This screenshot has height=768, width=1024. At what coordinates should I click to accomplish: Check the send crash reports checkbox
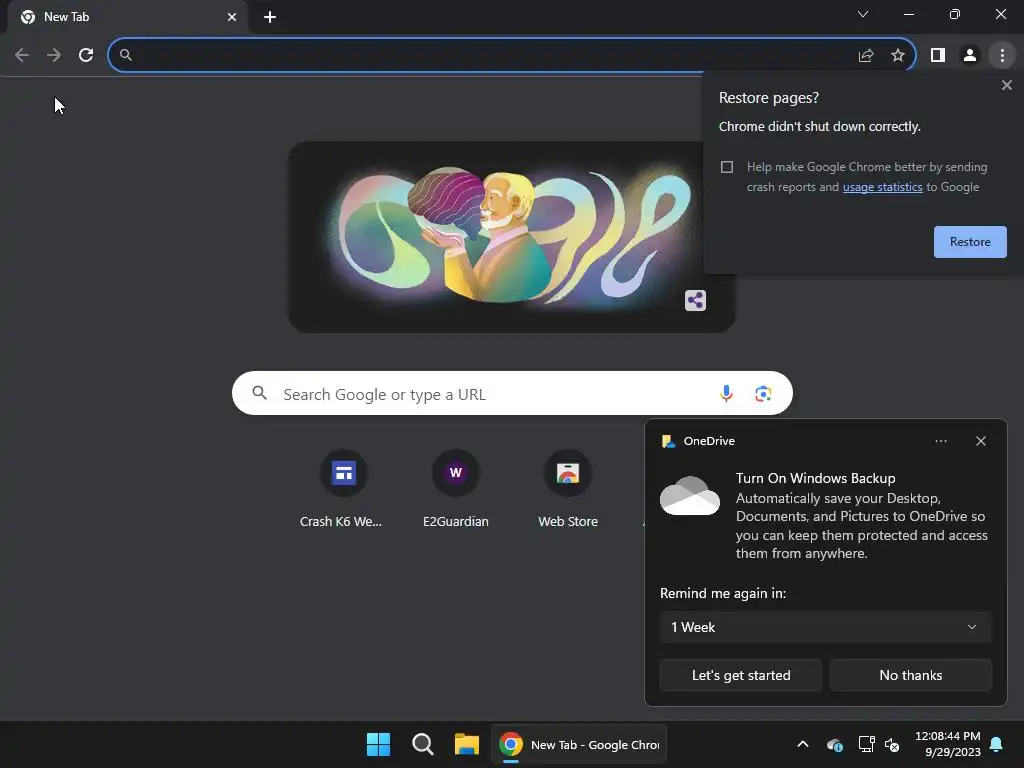[727, 167]
